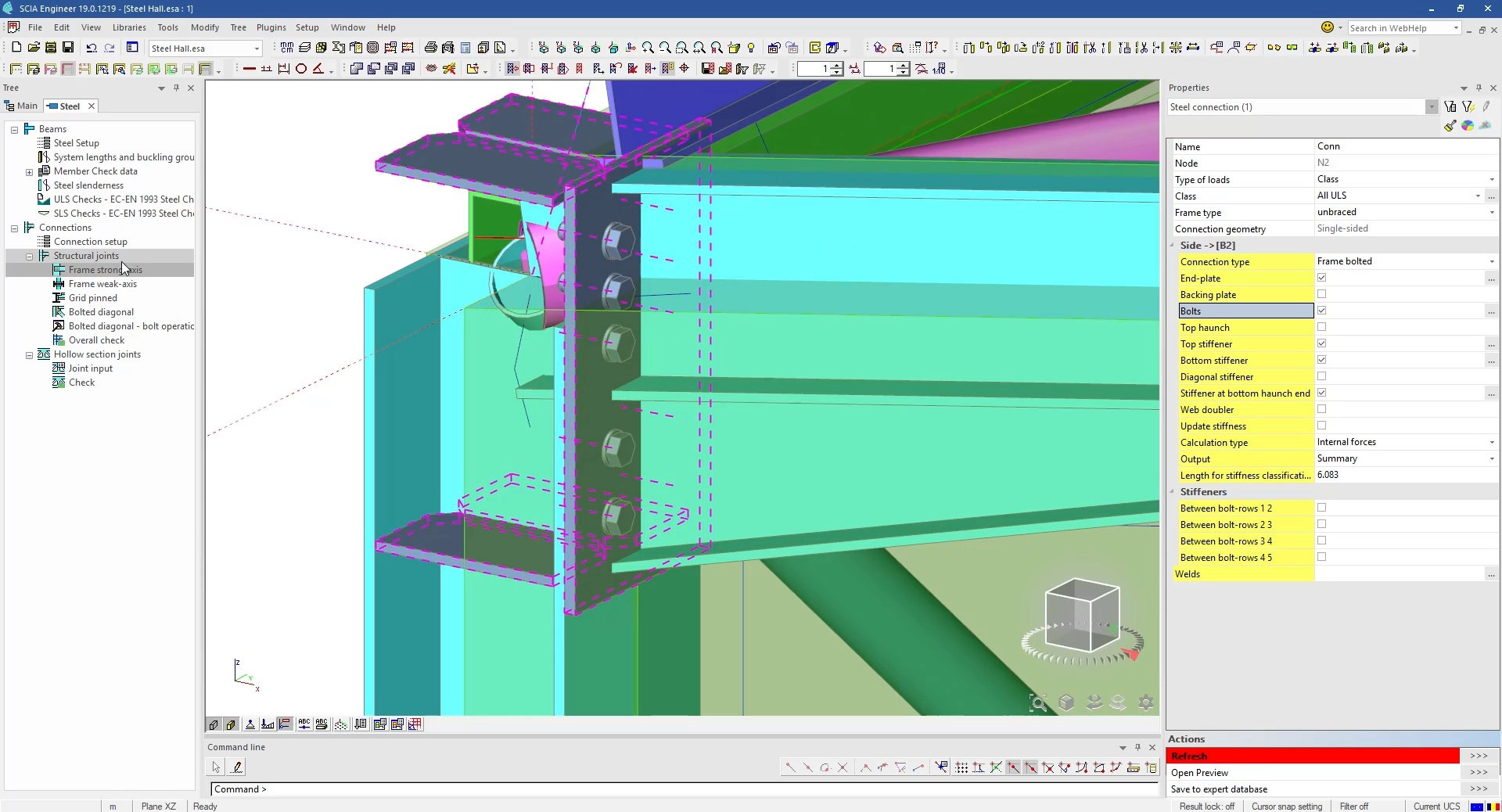Run the Refresh action
Viewport: 1502px width, 812px height.
click(x=1313, y=756)
